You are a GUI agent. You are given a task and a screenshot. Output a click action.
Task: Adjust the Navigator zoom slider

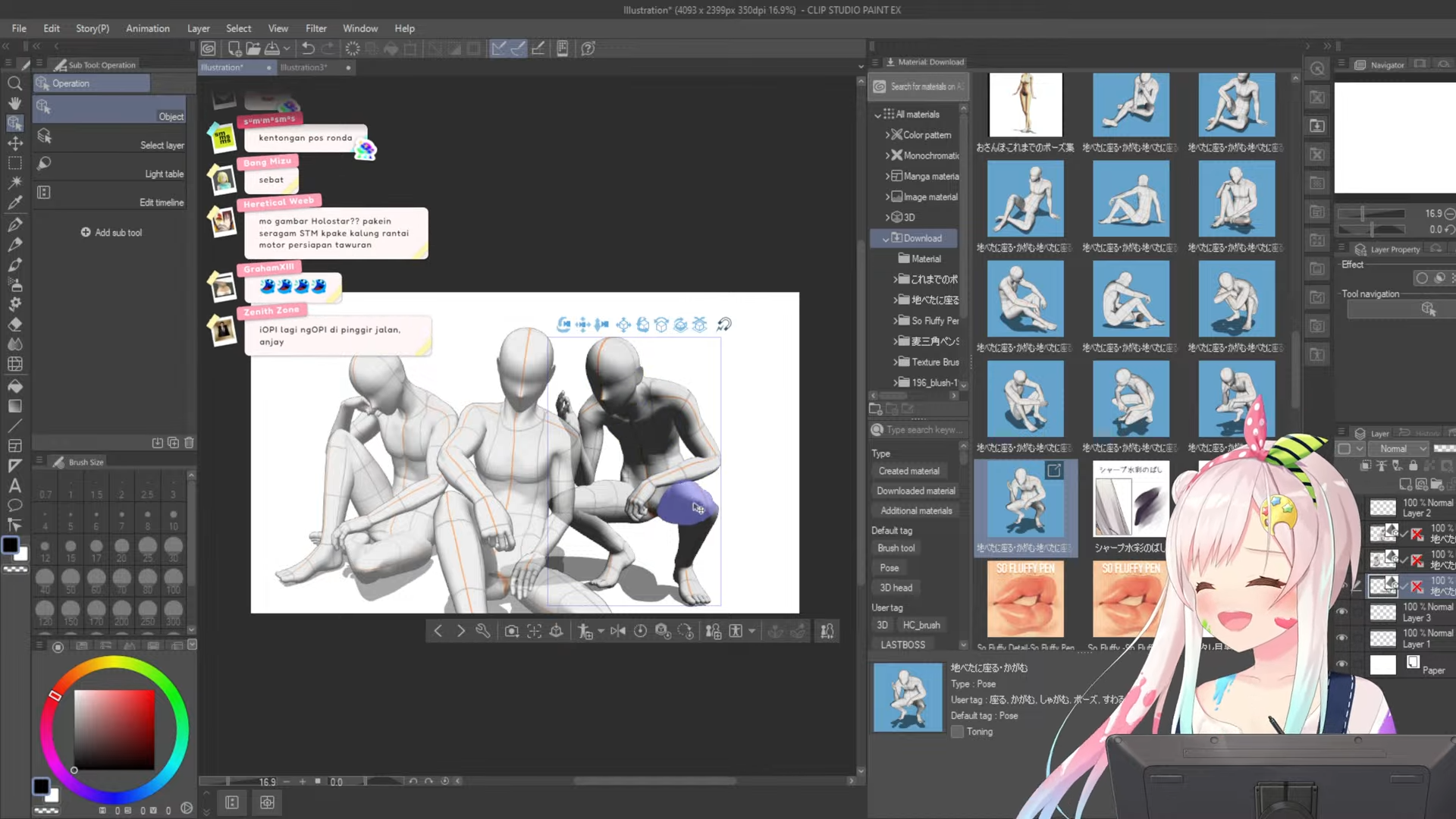click(x=1371, y=214)
